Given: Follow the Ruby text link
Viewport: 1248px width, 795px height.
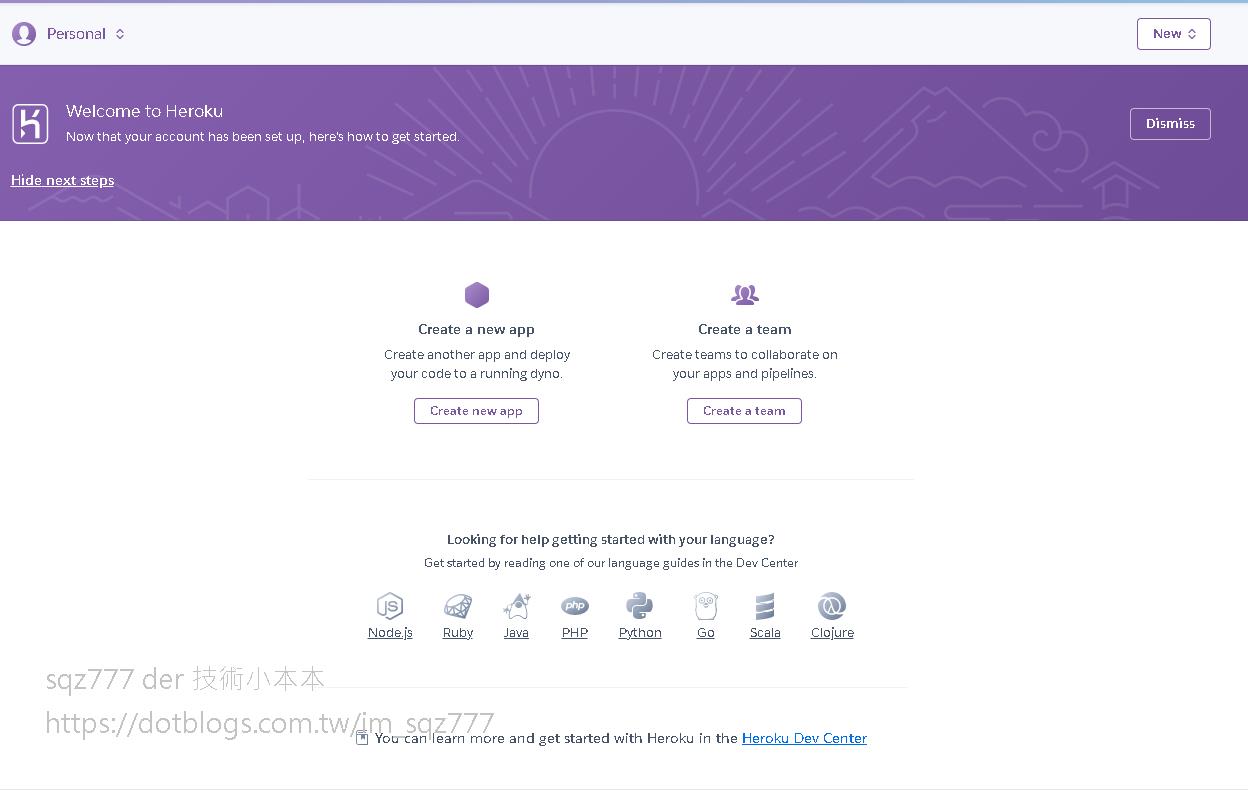Looking at the screenshot, I should pos(458,633).
